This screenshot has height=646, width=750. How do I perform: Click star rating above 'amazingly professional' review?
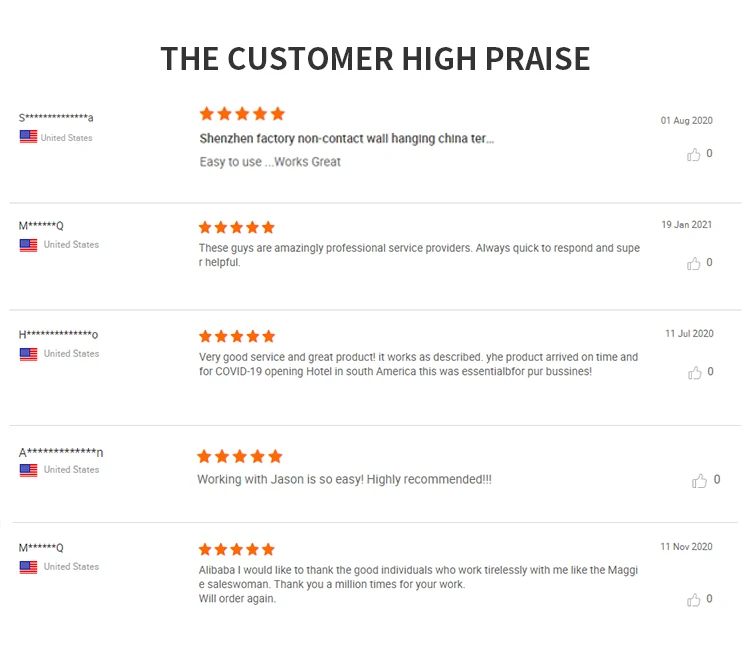pyautogui.click(x=236, y=228)
